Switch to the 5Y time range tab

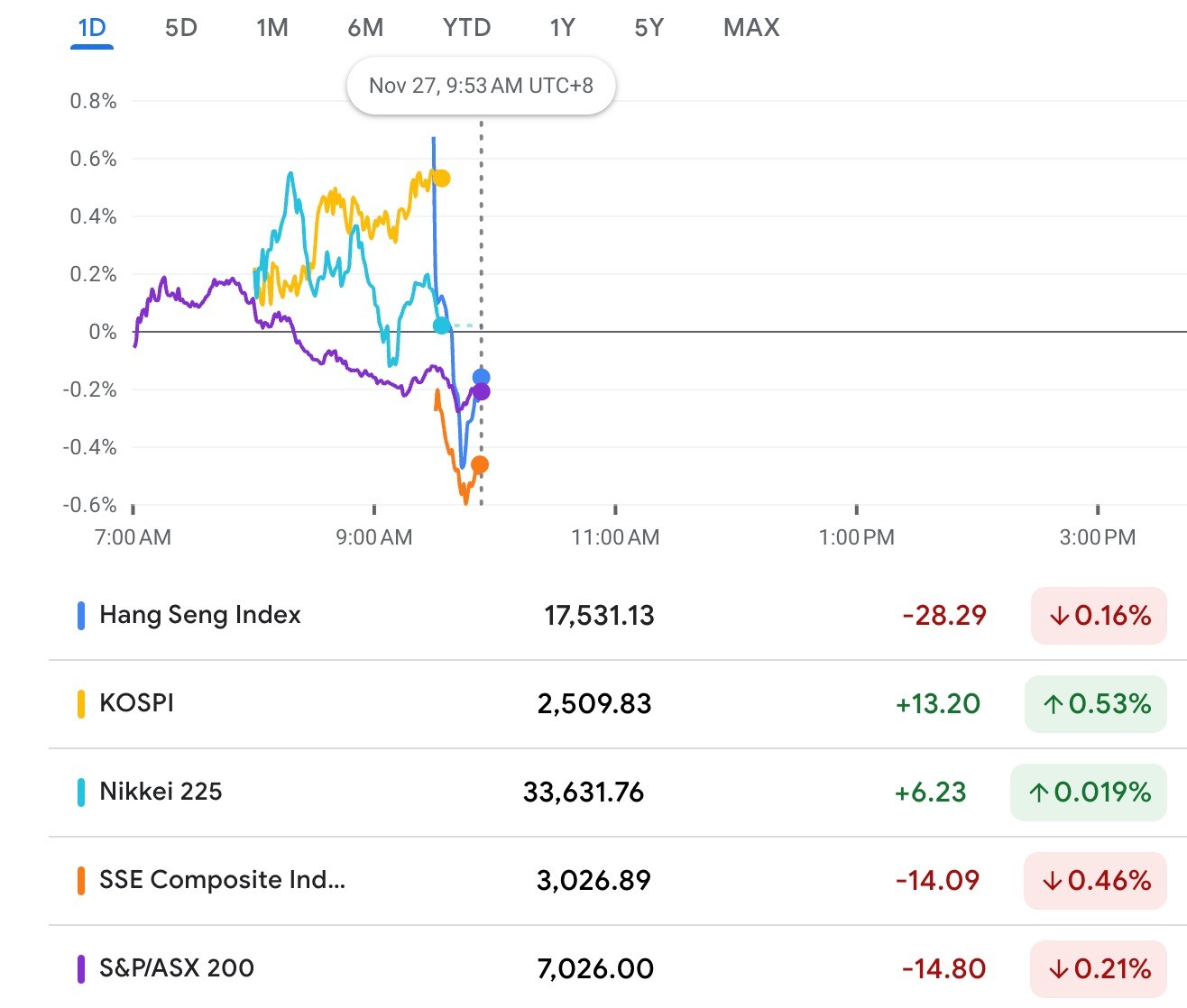coord(649,28)
